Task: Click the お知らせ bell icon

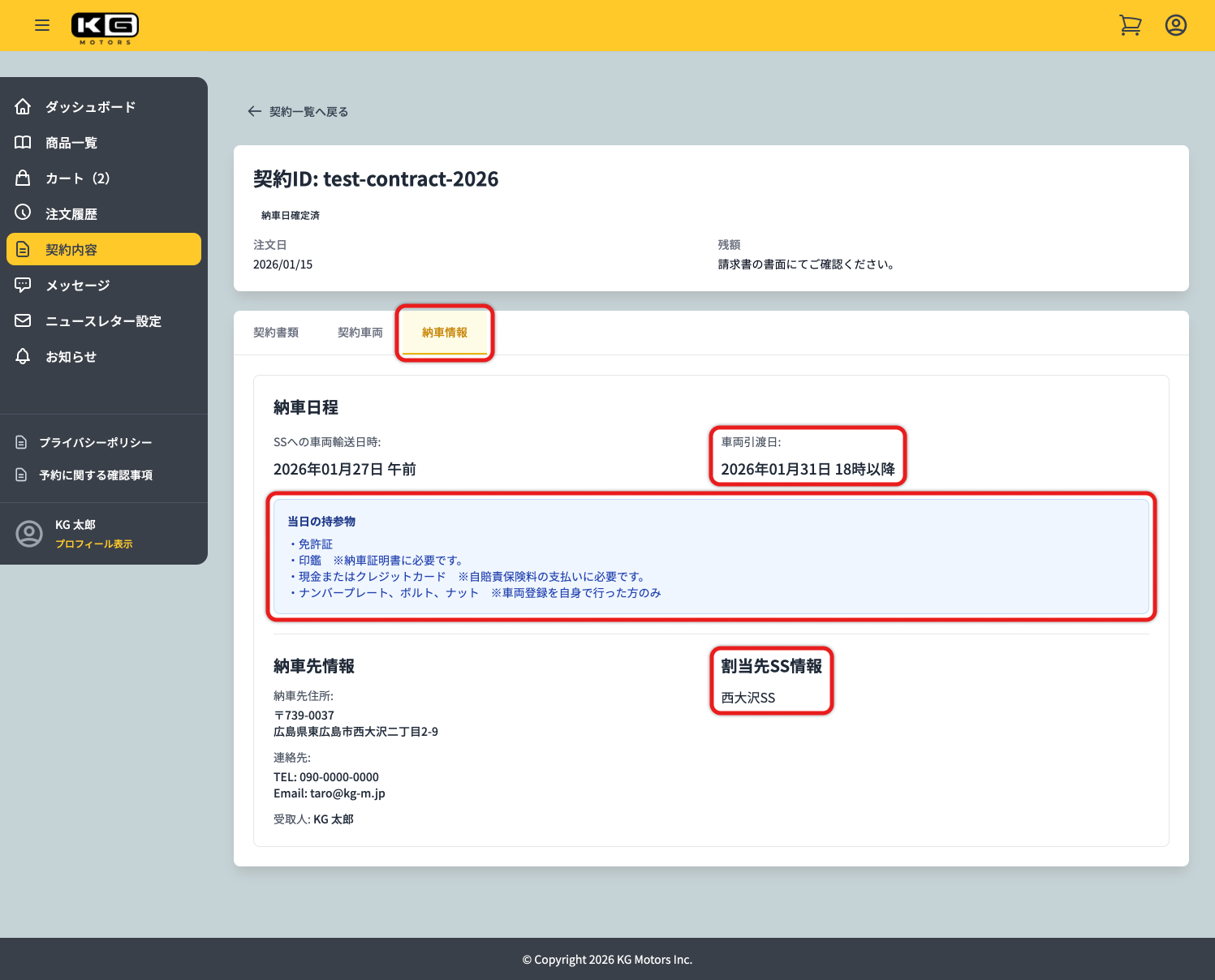Action: [23, 356]
